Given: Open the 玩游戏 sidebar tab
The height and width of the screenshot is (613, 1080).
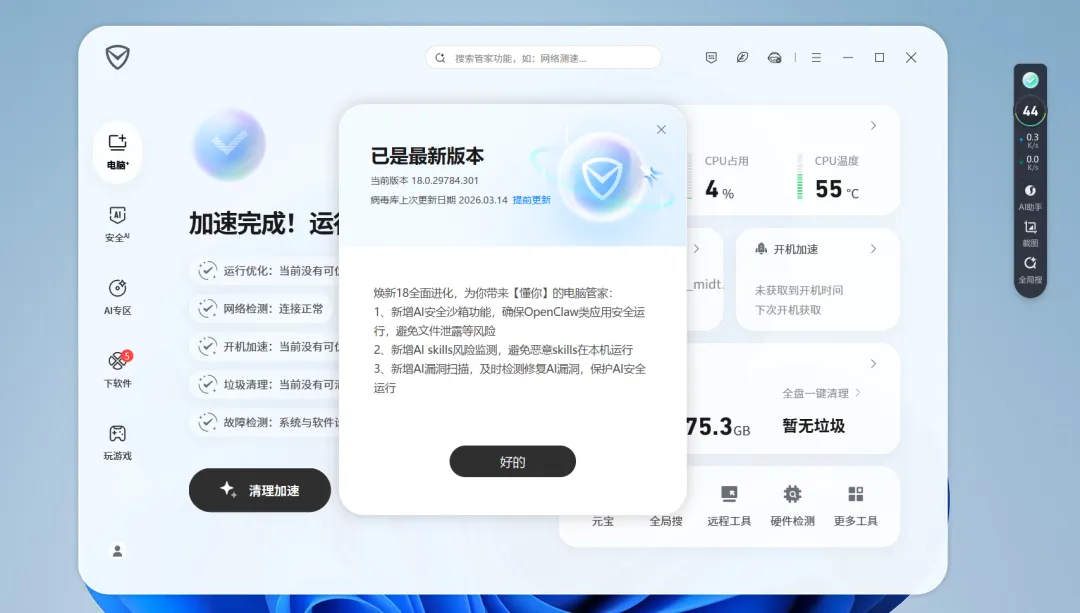Looking at the screenshot, I should point(118,442).
